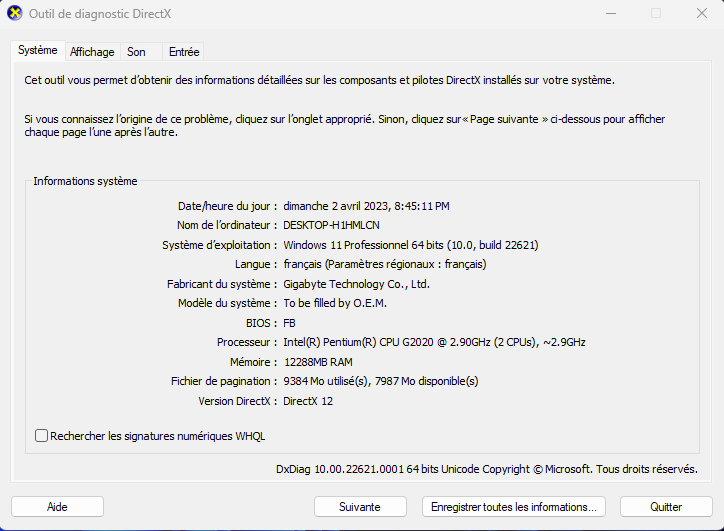Select the Système tab

(37, 50)
